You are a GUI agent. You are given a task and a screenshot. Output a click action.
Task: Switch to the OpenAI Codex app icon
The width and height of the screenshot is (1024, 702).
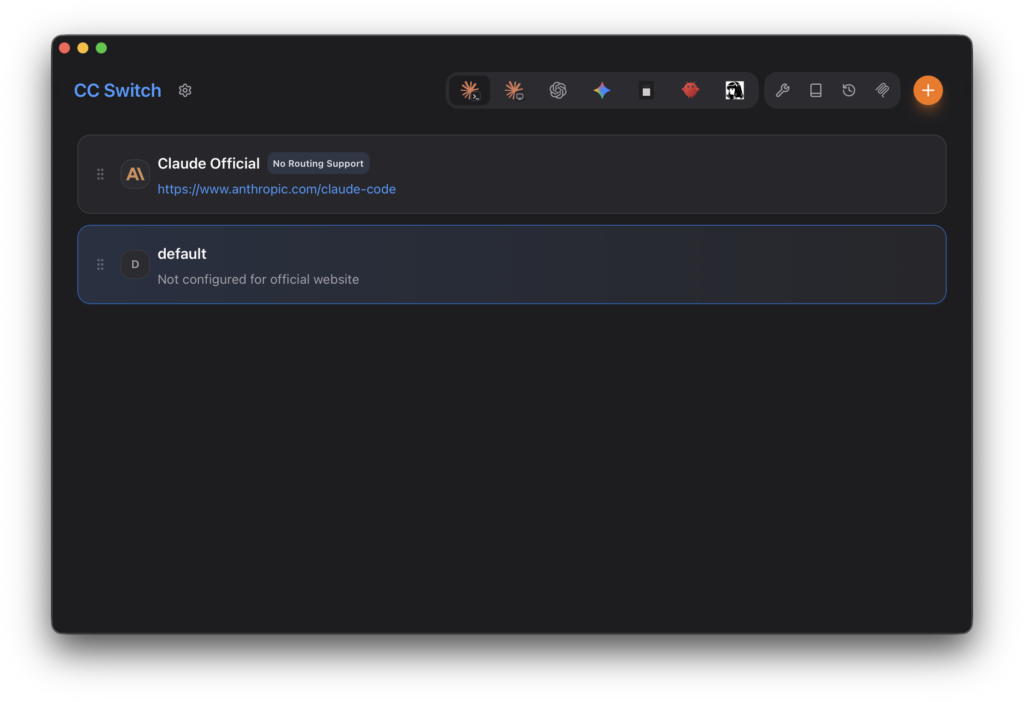(558, 90)
